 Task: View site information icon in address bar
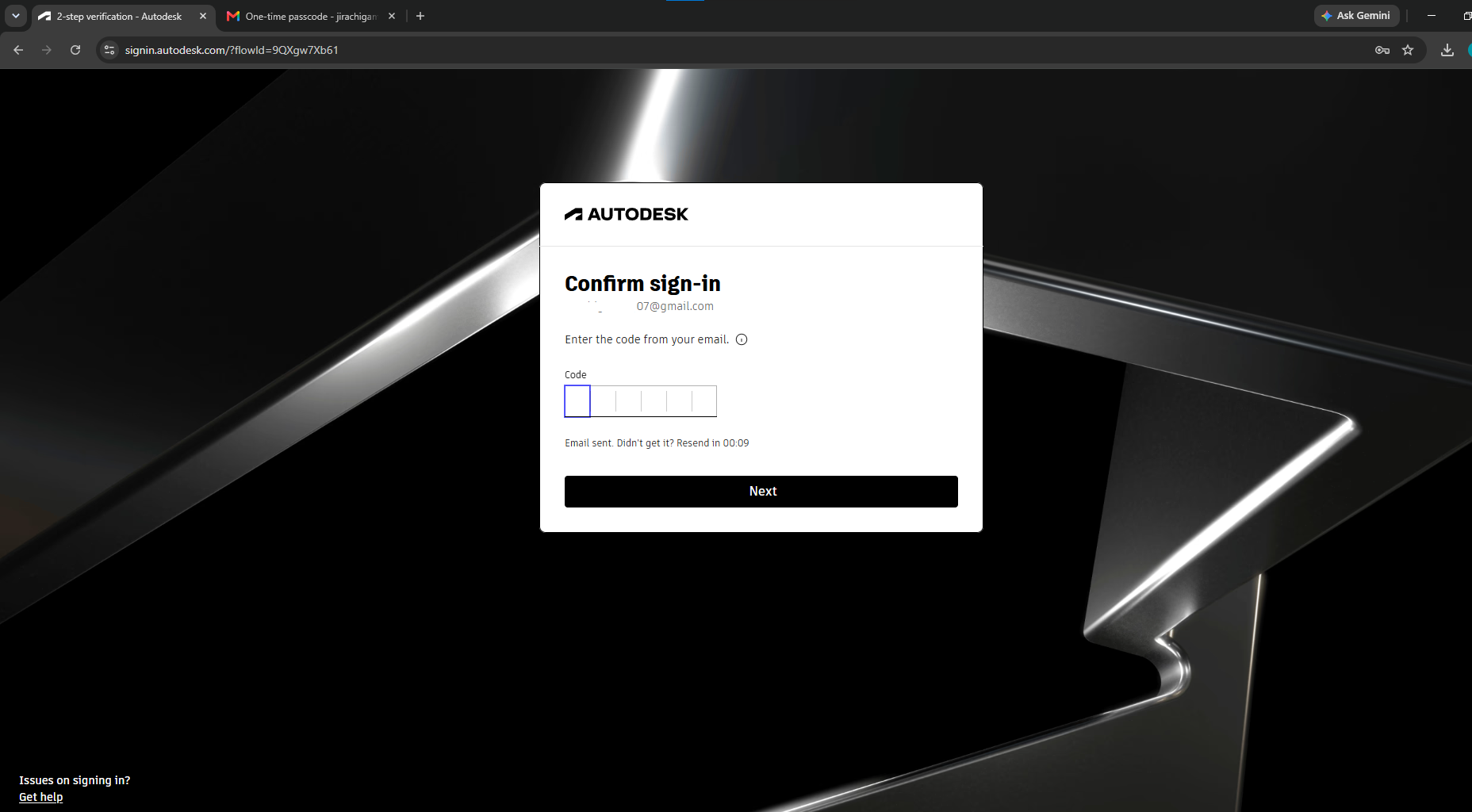(109, 50)
